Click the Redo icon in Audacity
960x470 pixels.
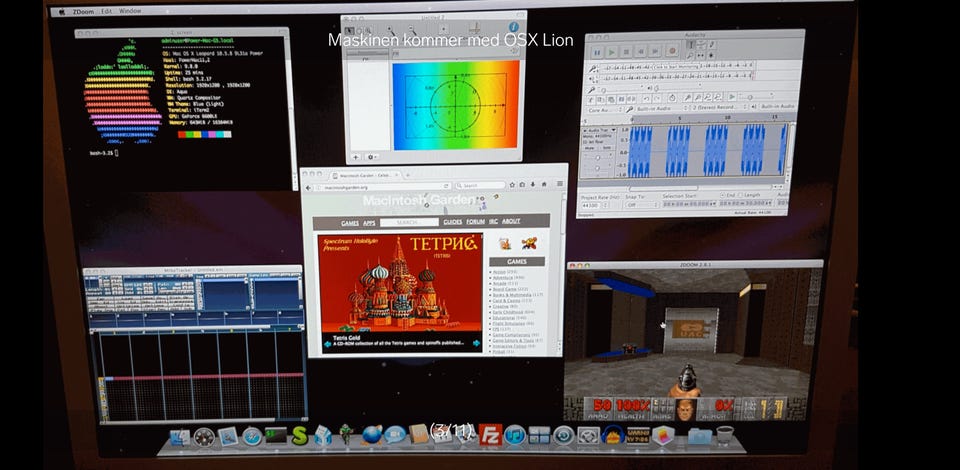[658, 99]
